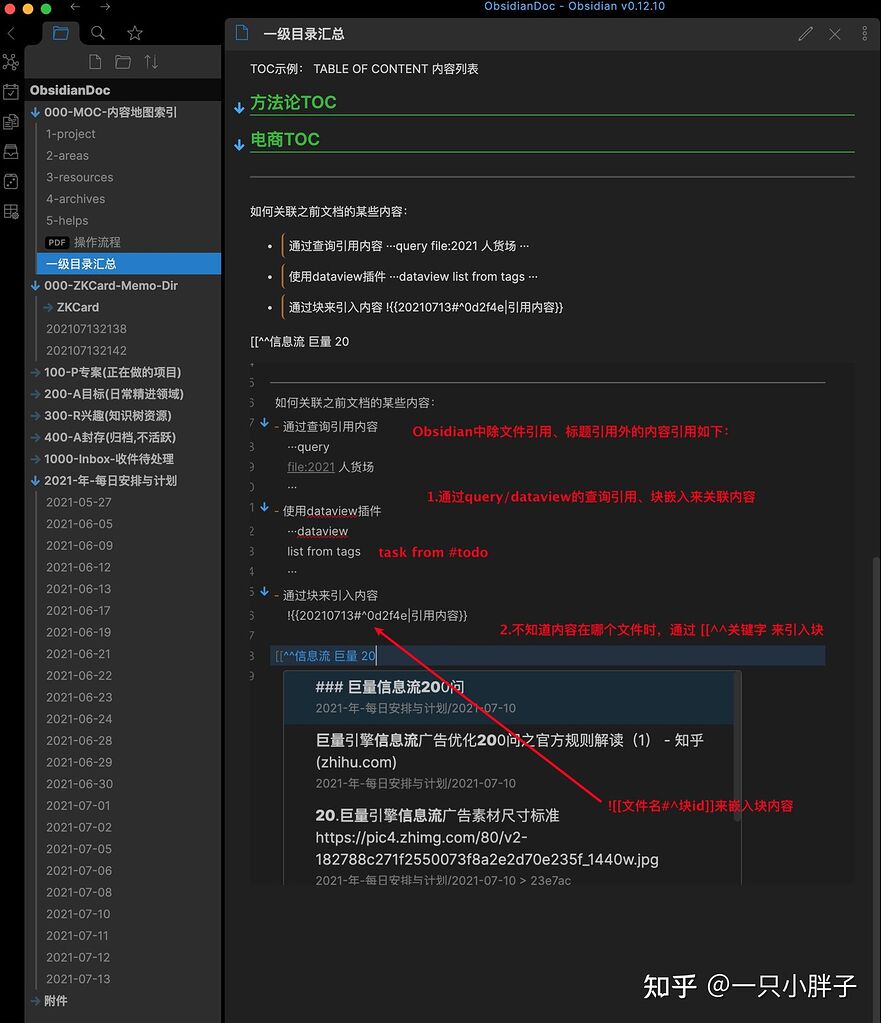Screen dimensions: 881x1023
Task: Open the starred notes tab
Action: click(135, 33)
